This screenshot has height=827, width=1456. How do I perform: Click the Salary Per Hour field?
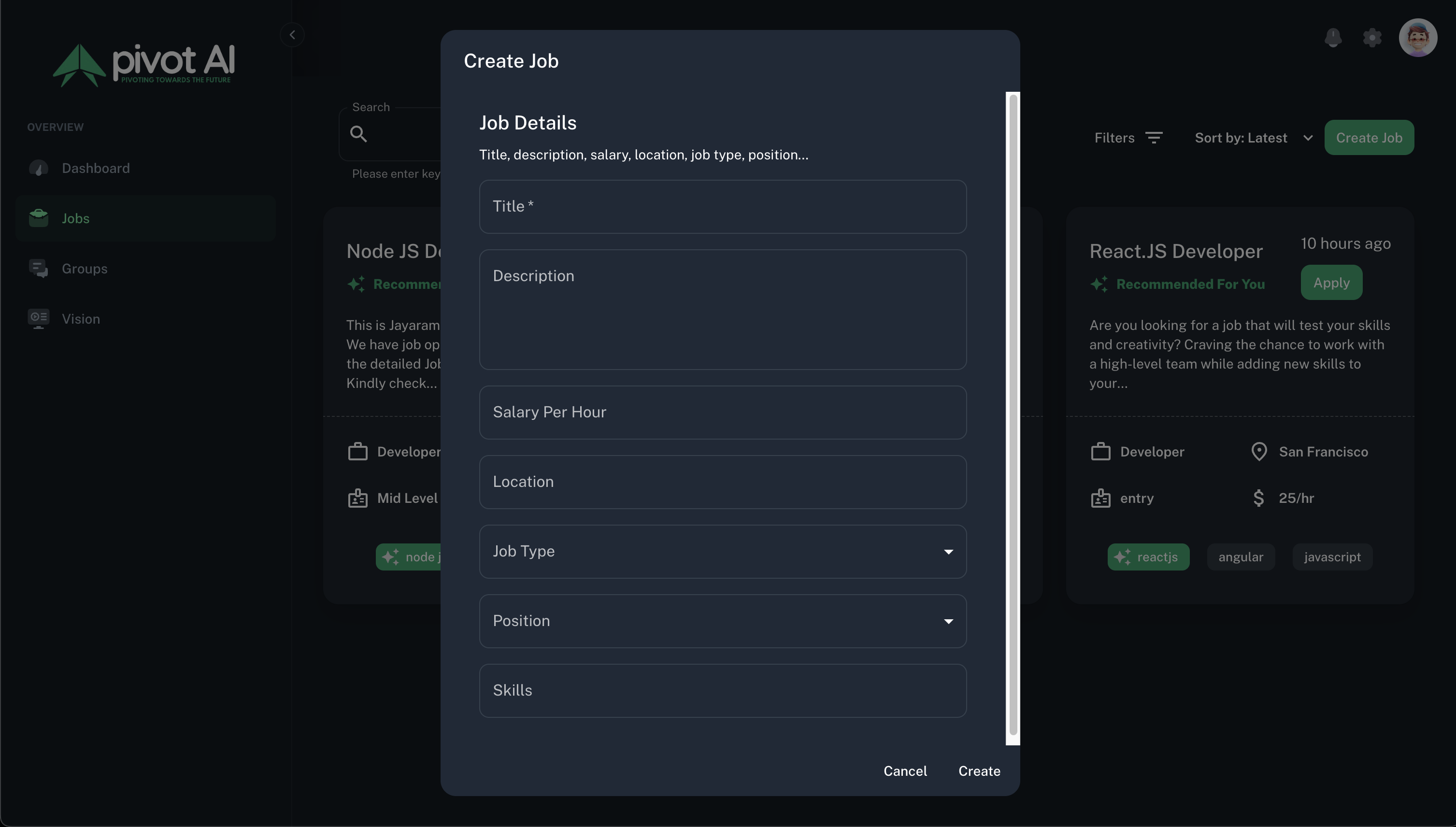point(722,412)
